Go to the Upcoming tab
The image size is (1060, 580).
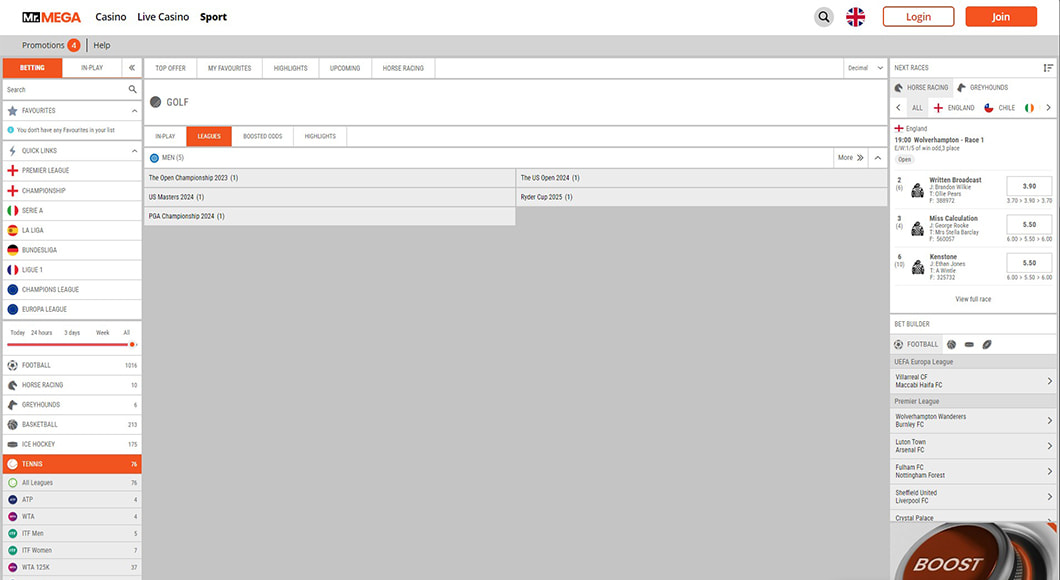pyautogui.click(x=345, y=68)
